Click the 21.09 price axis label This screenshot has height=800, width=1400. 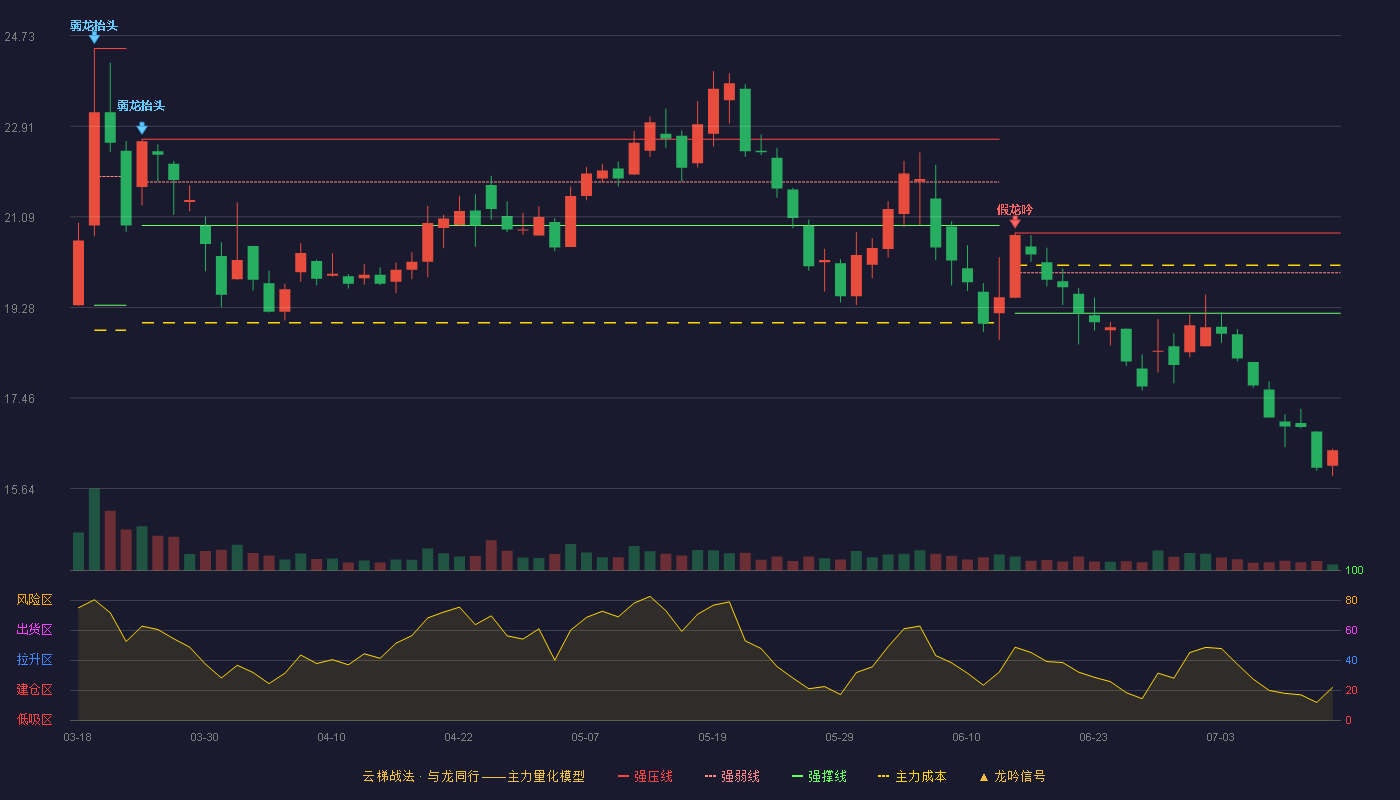click(19, 218)
